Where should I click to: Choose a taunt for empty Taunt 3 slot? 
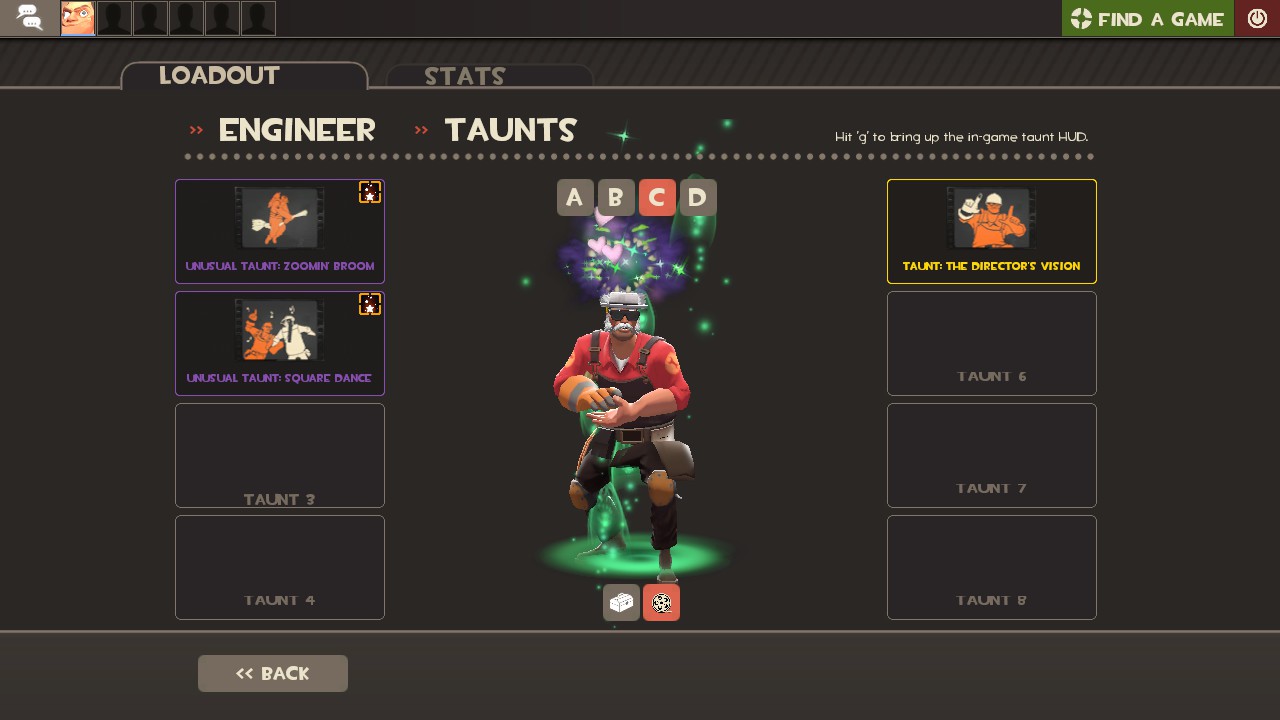tap(280, 455)
